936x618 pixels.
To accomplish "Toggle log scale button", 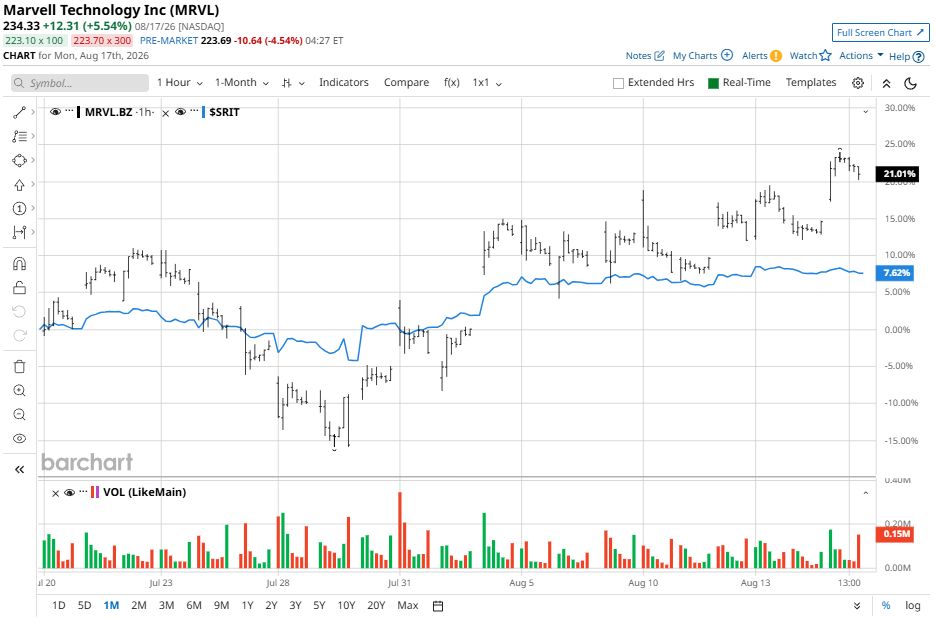I will click(912, 605).
